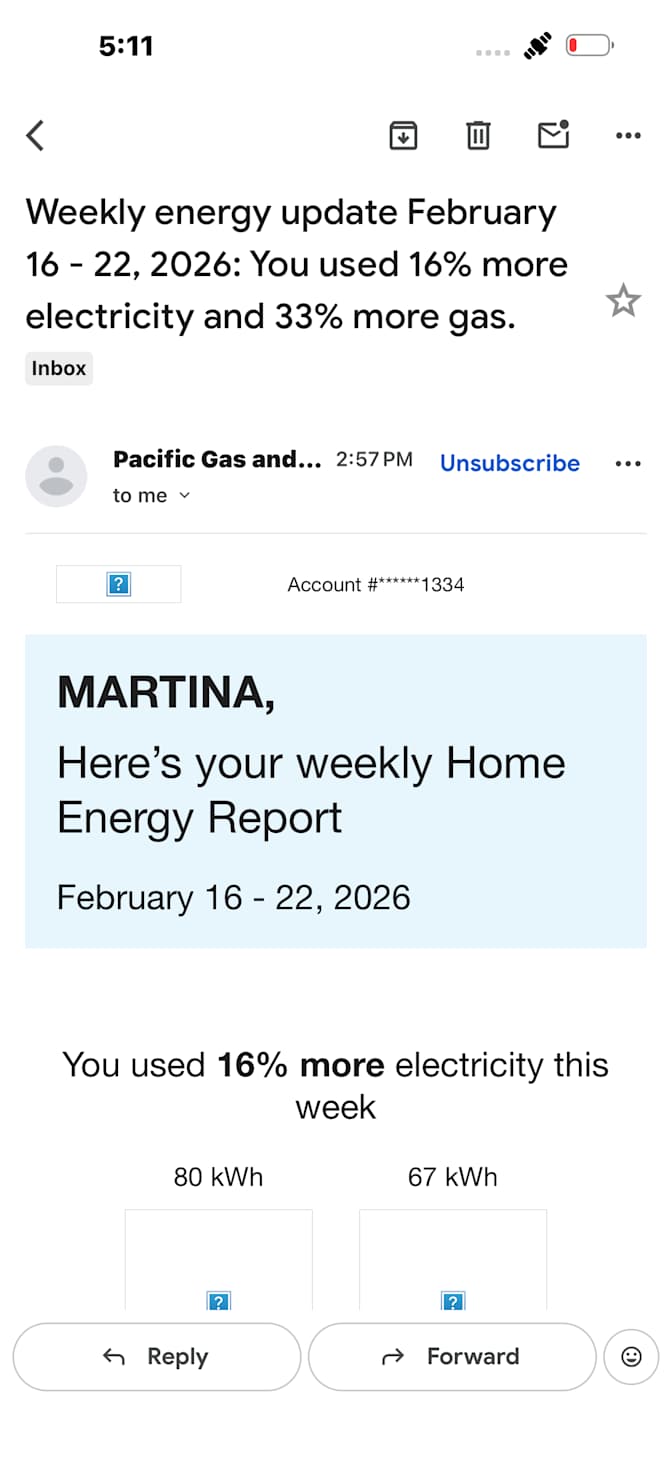The image size is (672, 1457).
Task: Tap the weekly Home Energy Report banner
Action: pyautogui.click(x=336, y=791)
